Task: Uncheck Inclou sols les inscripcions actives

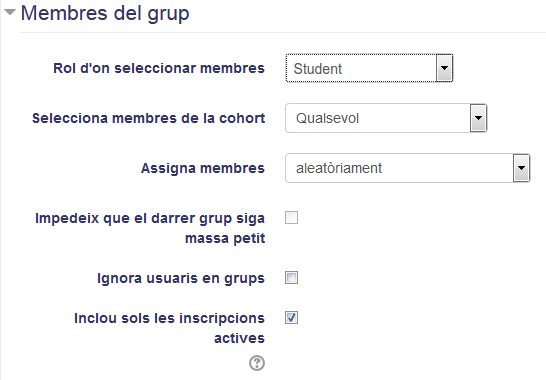Action: [291, 318]
